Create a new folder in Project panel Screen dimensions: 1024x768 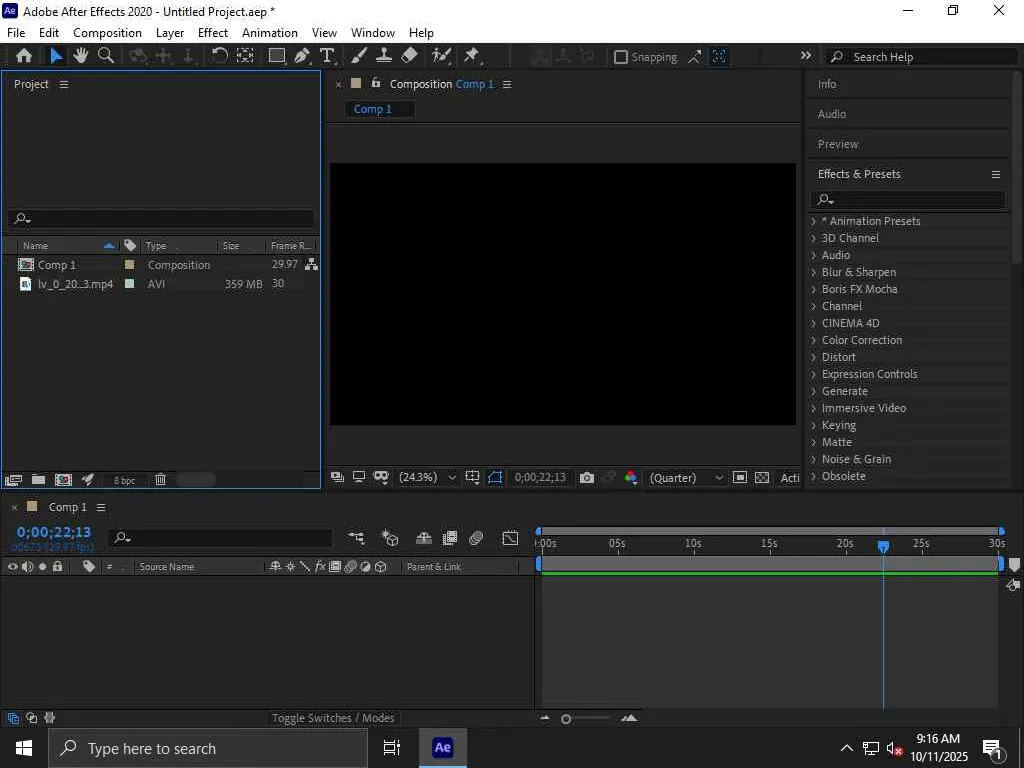[39, 480]
